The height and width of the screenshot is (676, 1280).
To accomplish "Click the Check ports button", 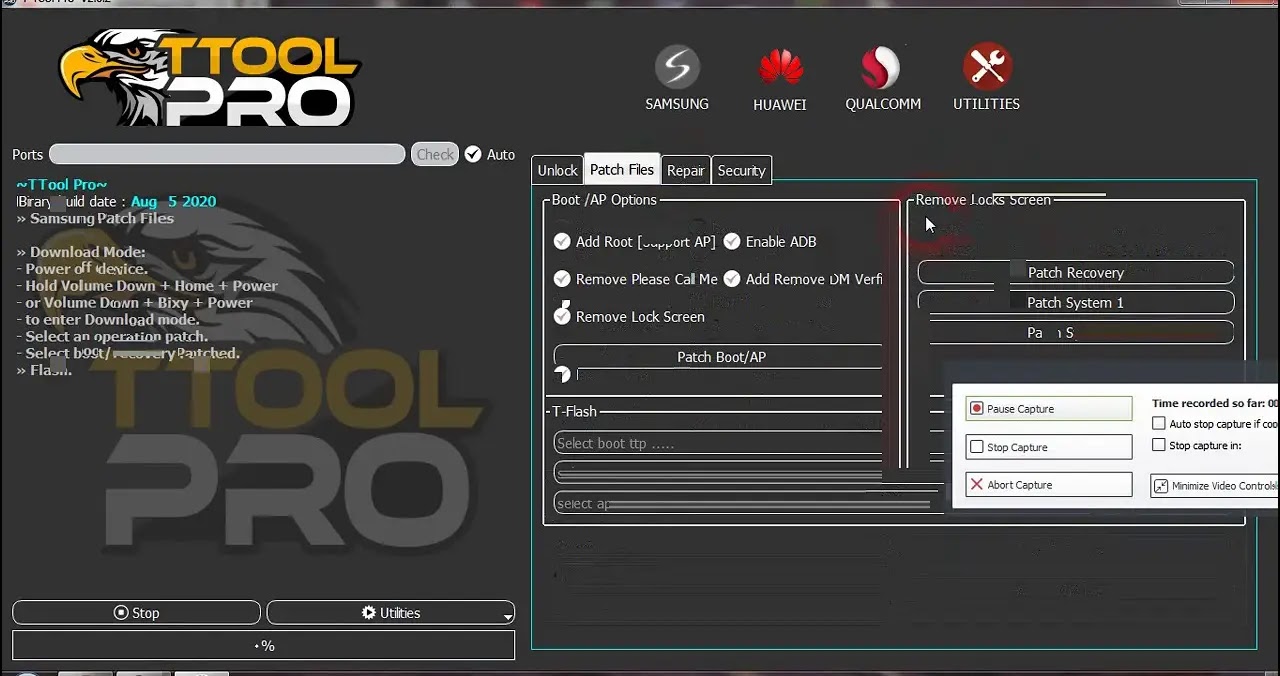I will point(435,154).
